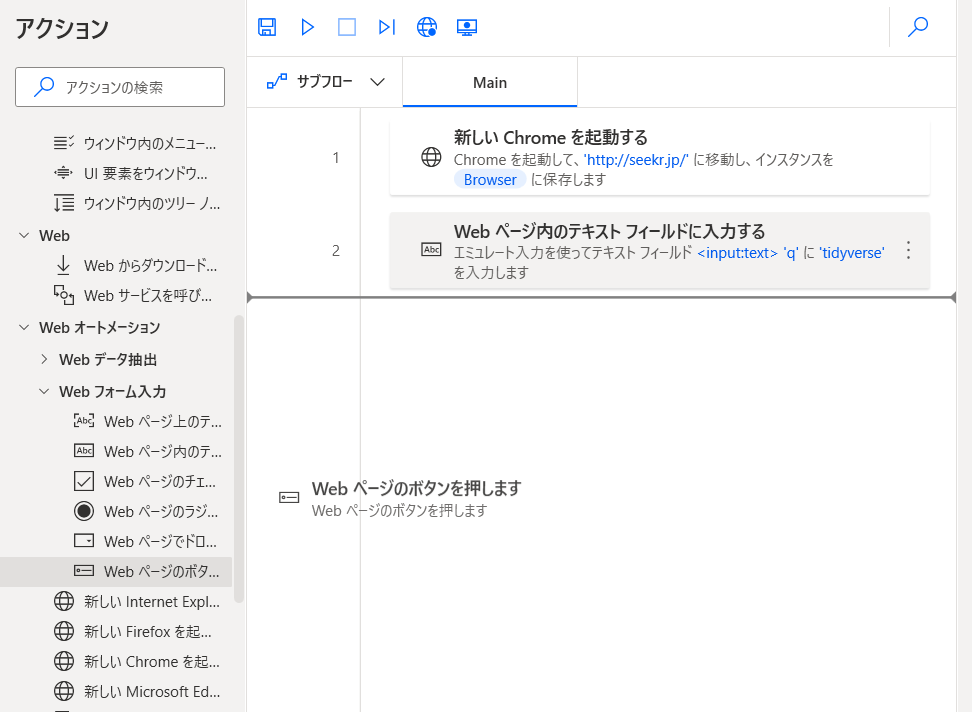Select the Web ページのボタ… action in list
Image resolution: width=972 pixels, height=712 pixels.
[x=116, y=571]
